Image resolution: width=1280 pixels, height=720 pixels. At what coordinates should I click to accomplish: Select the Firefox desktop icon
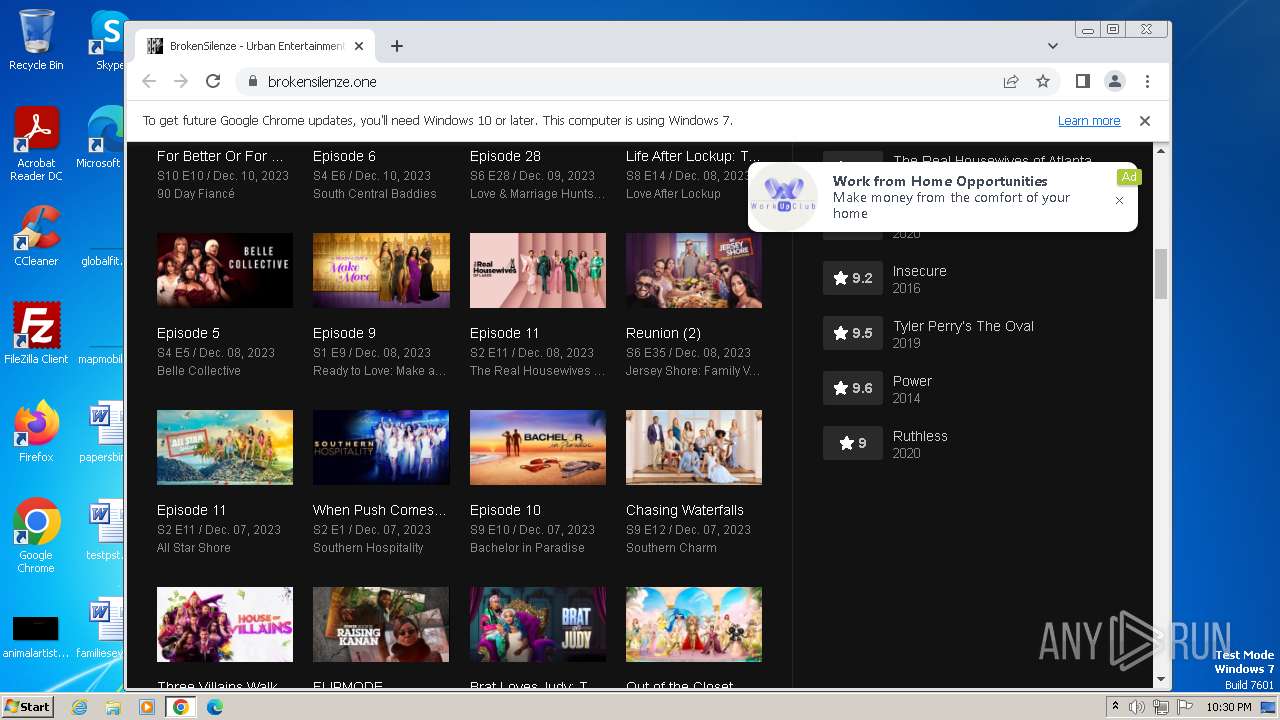pyautogui.click(x=36, y=432)
